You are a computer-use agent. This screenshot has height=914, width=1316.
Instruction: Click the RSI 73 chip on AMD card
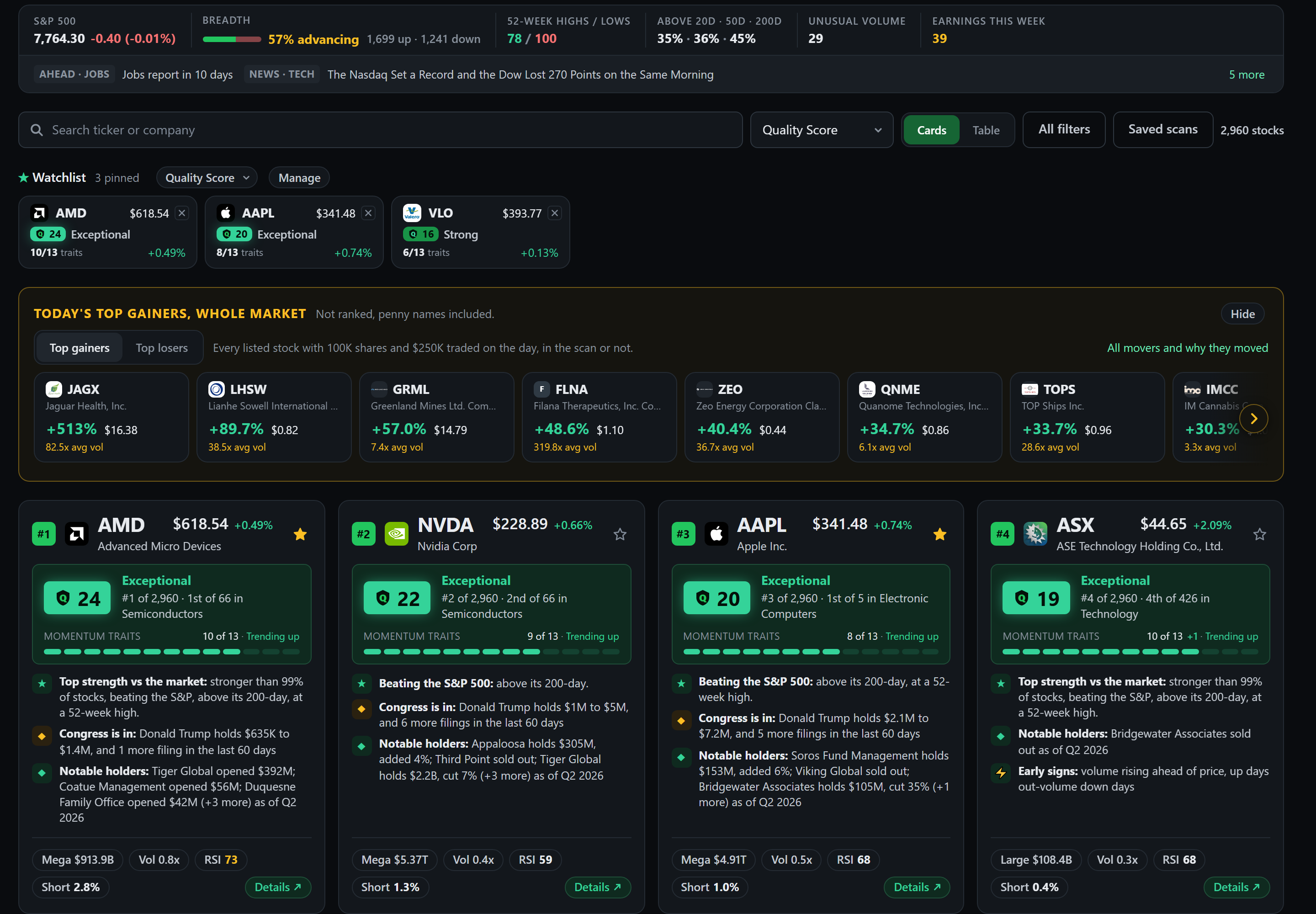point(221,860)
